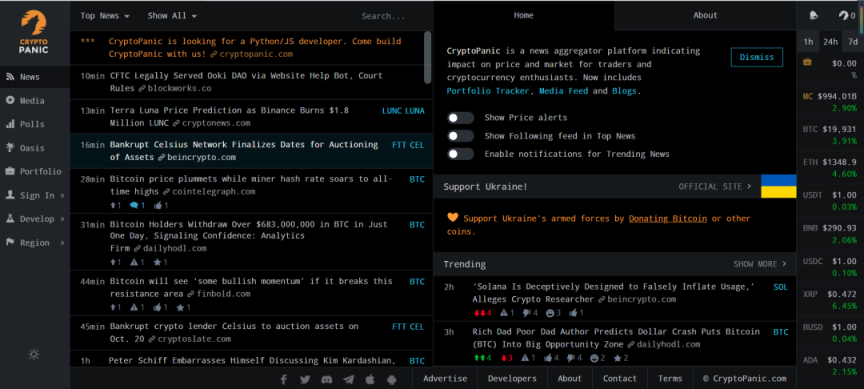The height and width of the screenshot is (389, 864).
Task: Click the CryptoPanic wolf logo
Action: (34, 32)
